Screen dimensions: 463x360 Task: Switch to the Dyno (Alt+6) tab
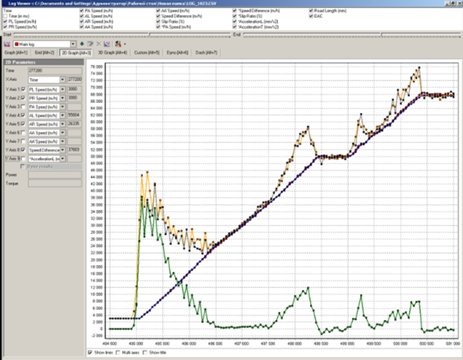coord(177,53)
